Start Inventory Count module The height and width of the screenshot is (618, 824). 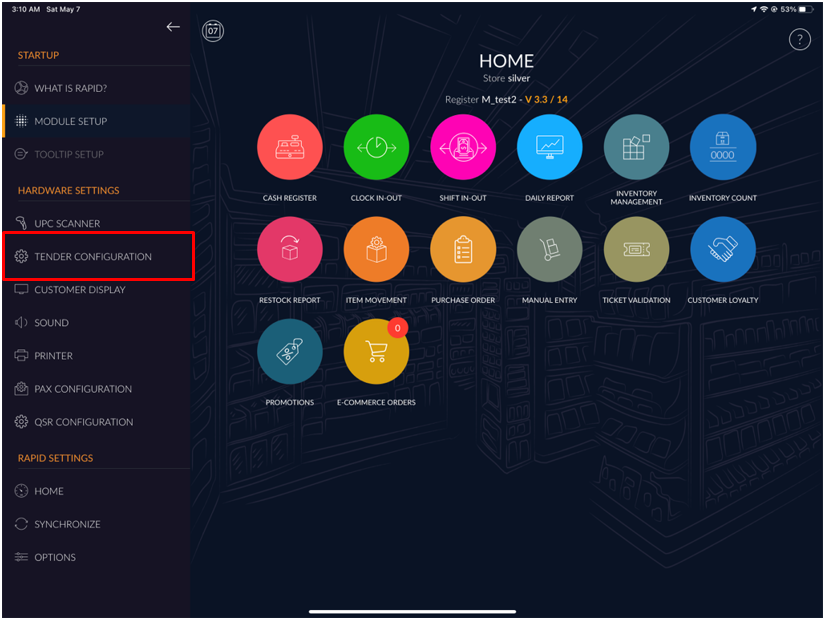coord(723,148)
